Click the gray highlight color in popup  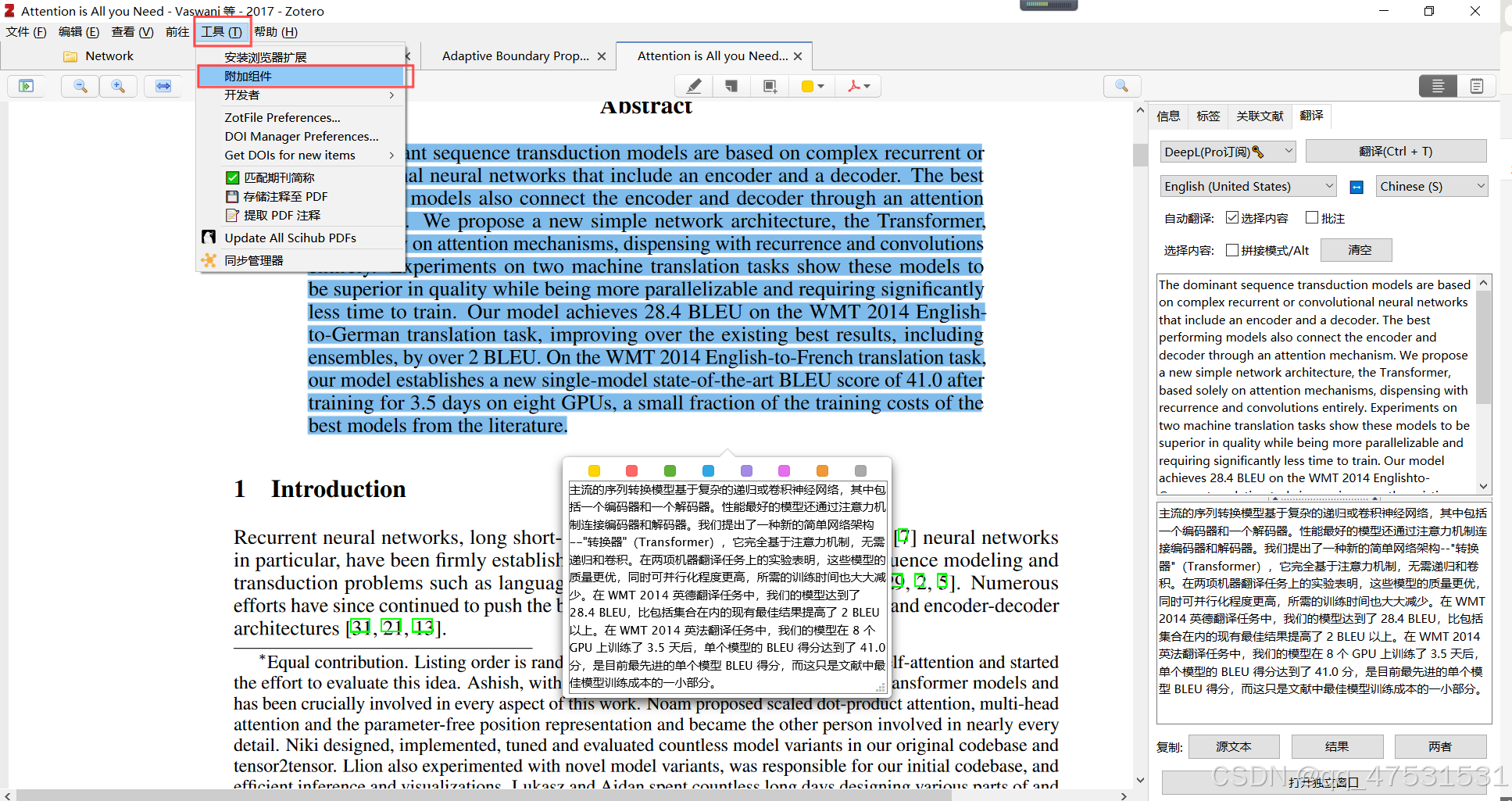click(x=860, y=470)
